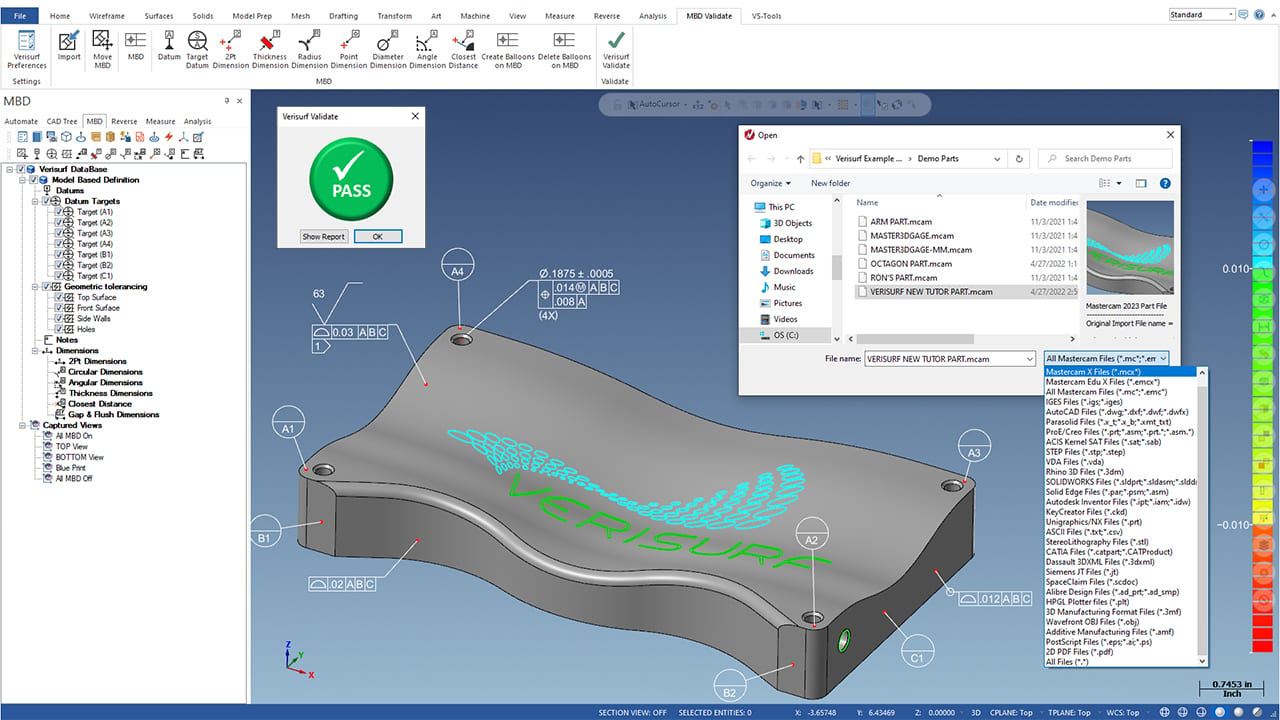This screenshot has width=1280, height=720.
Task: Select Downloads in the navigation pane
Action: (x=793, y=271)
